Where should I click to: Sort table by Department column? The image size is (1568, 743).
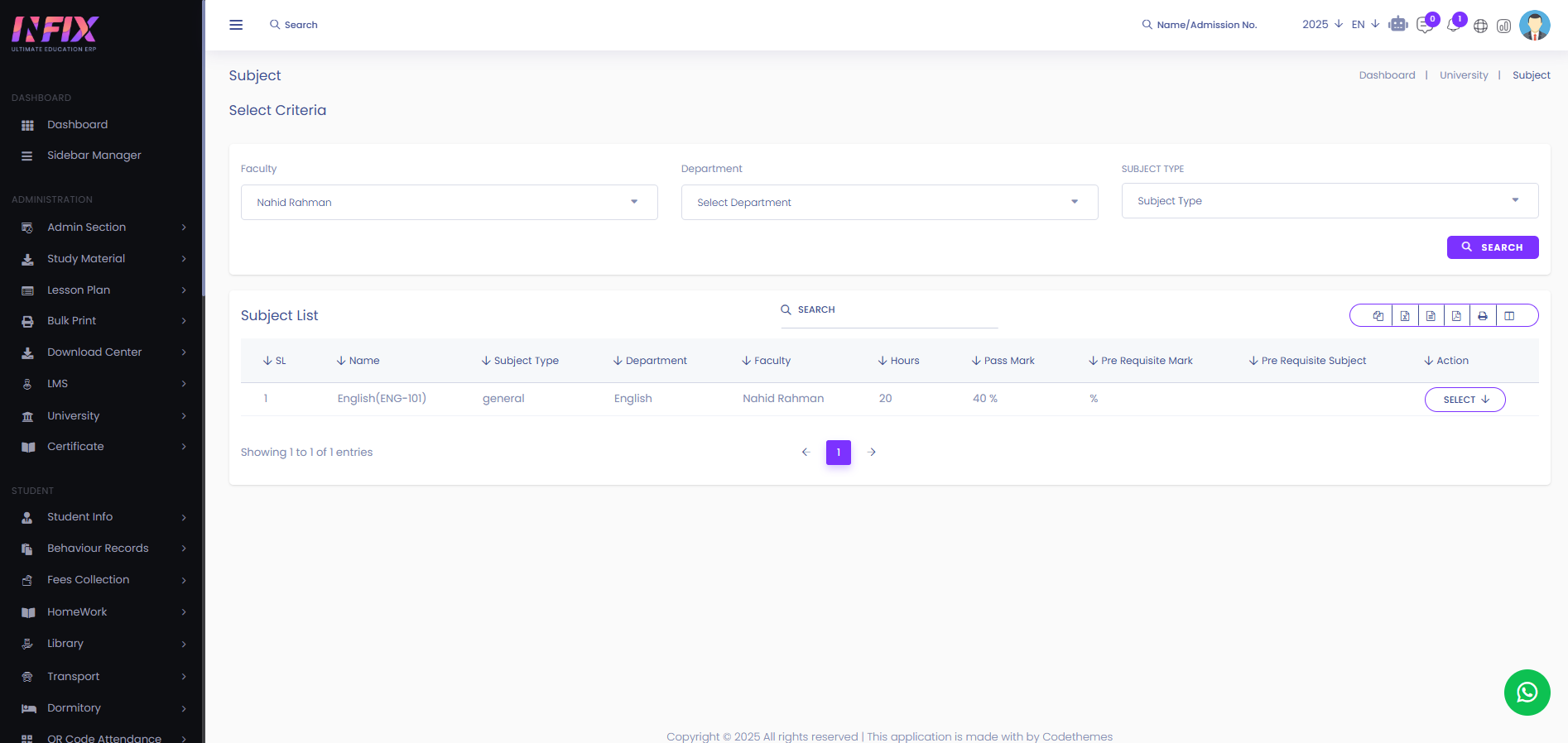pyautogui.click(x=650, y=361)
